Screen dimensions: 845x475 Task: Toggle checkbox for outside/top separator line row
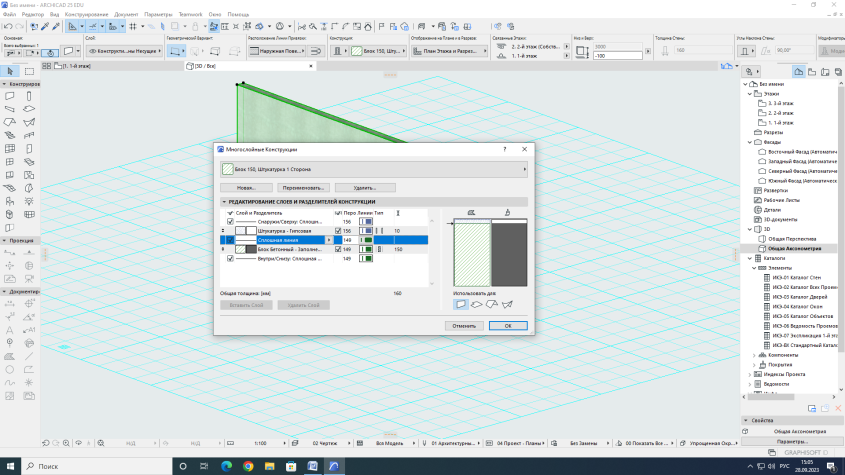click(x=231, y=222)
